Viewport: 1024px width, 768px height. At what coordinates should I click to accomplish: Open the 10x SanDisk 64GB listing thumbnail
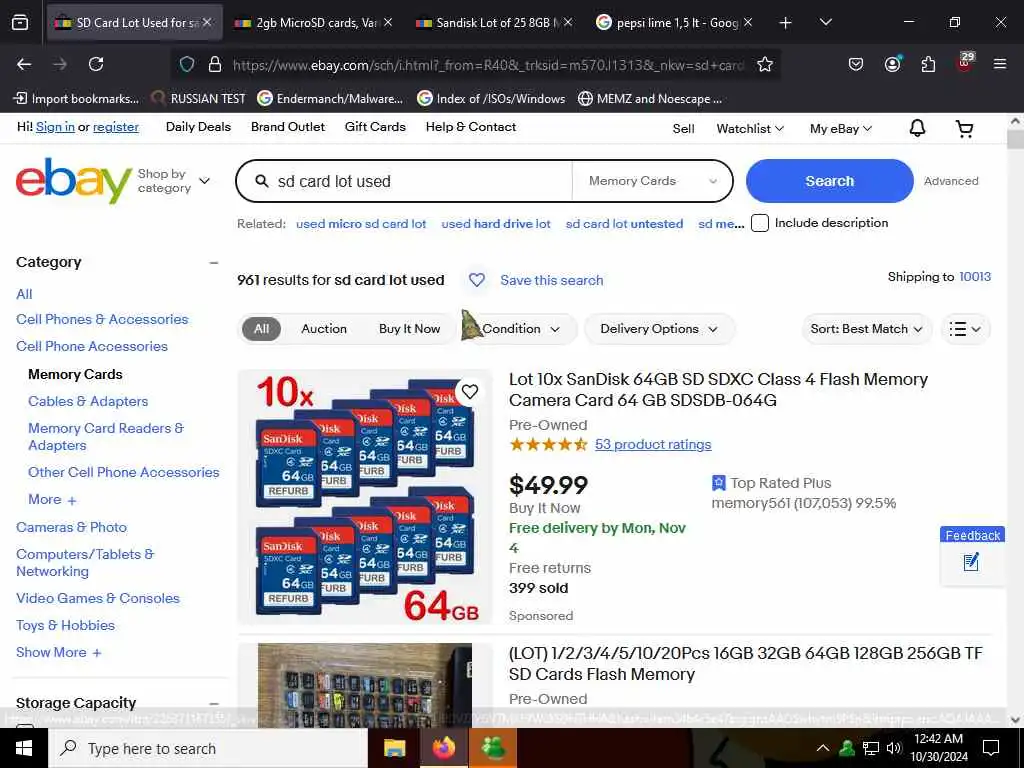pos(365,496)
